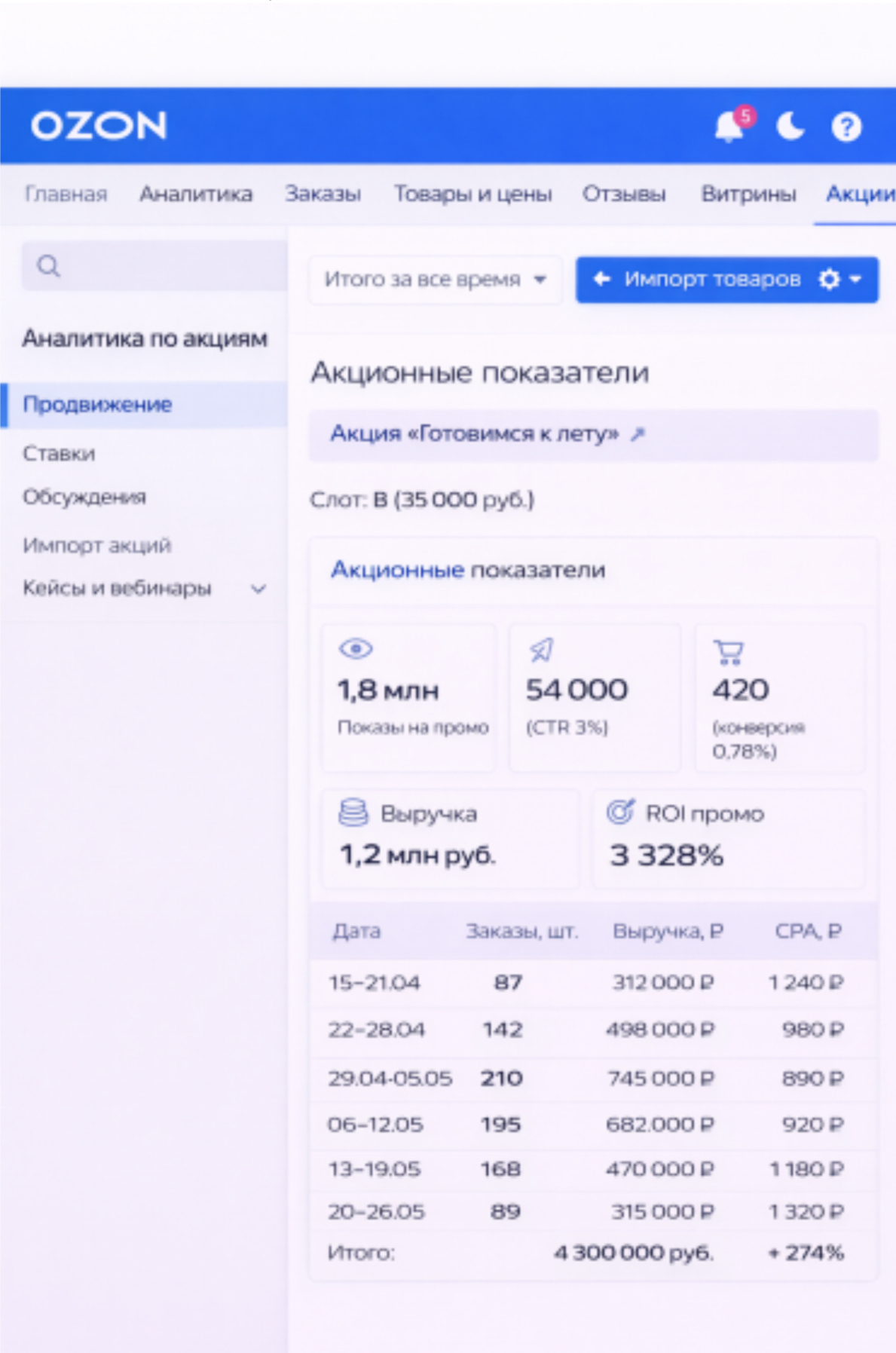
Task: Click the 1,8 млн impressions value
Action: coord(388,690)
